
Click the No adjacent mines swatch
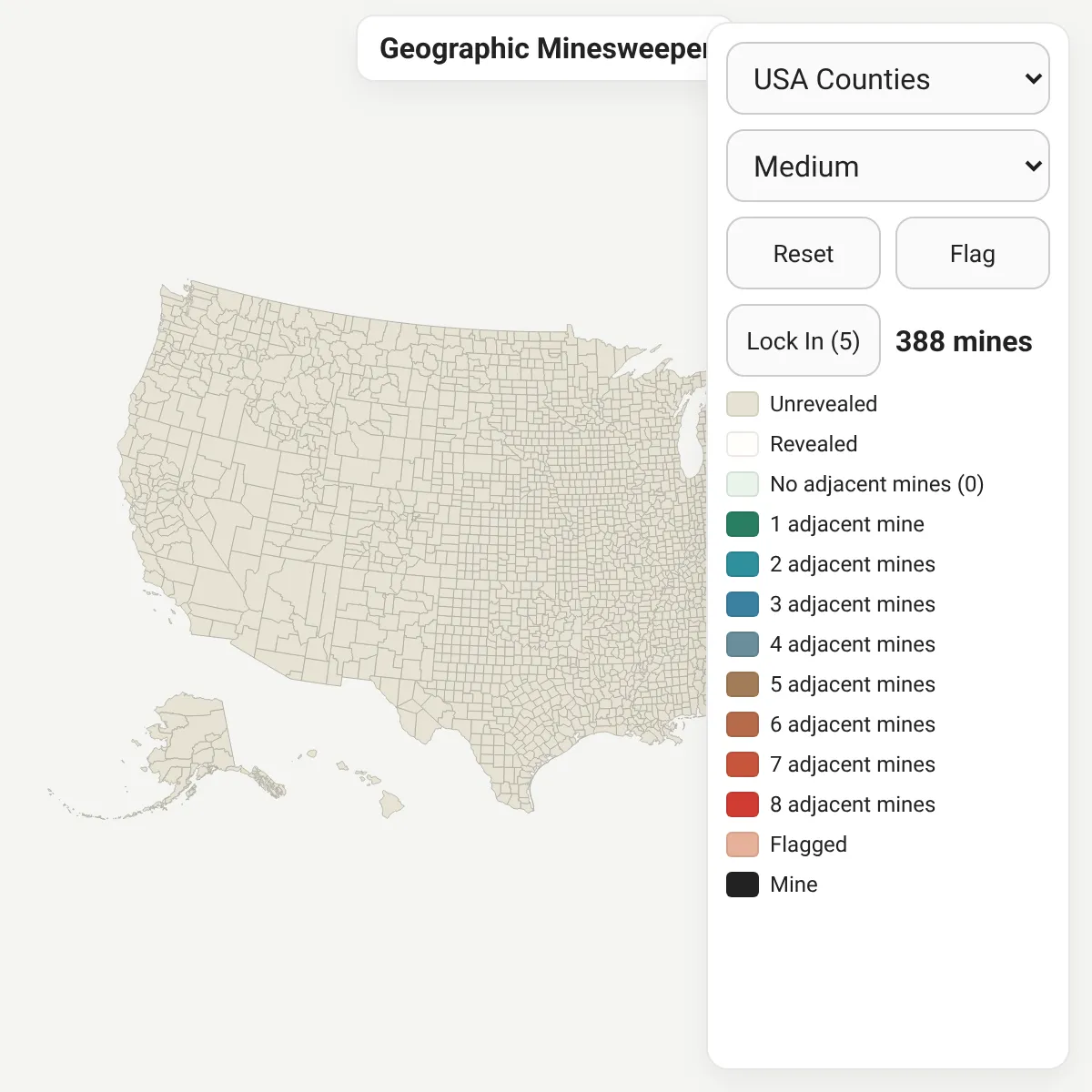(743, 484)
